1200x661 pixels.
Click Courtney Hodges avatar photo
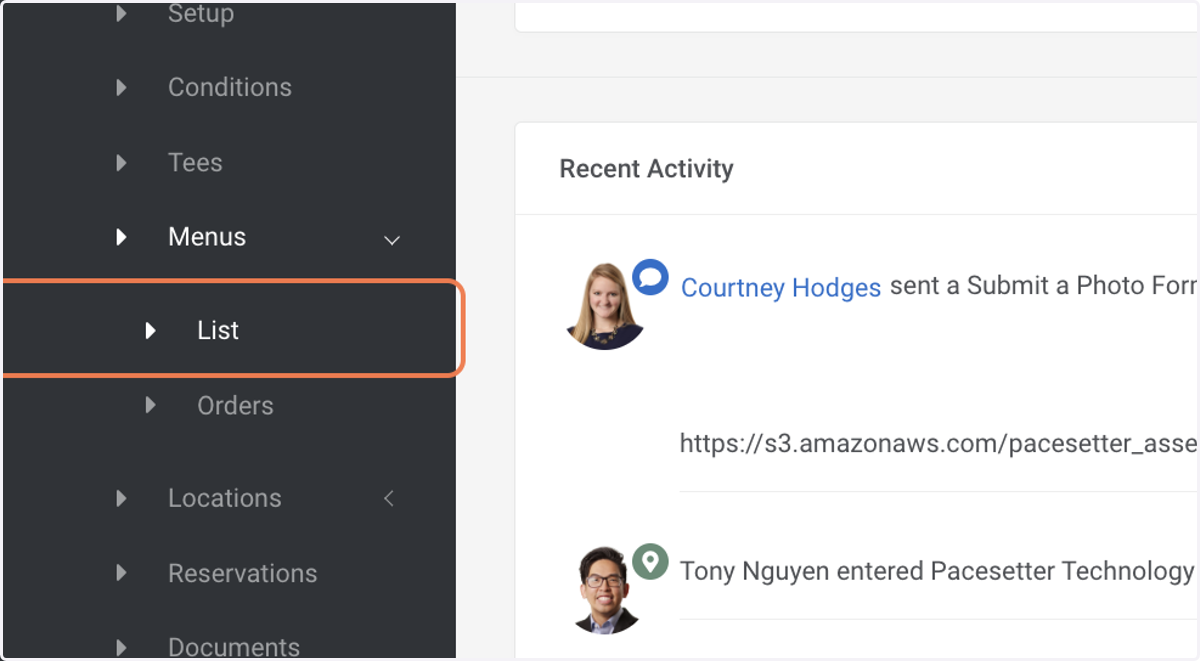point(605,306)
